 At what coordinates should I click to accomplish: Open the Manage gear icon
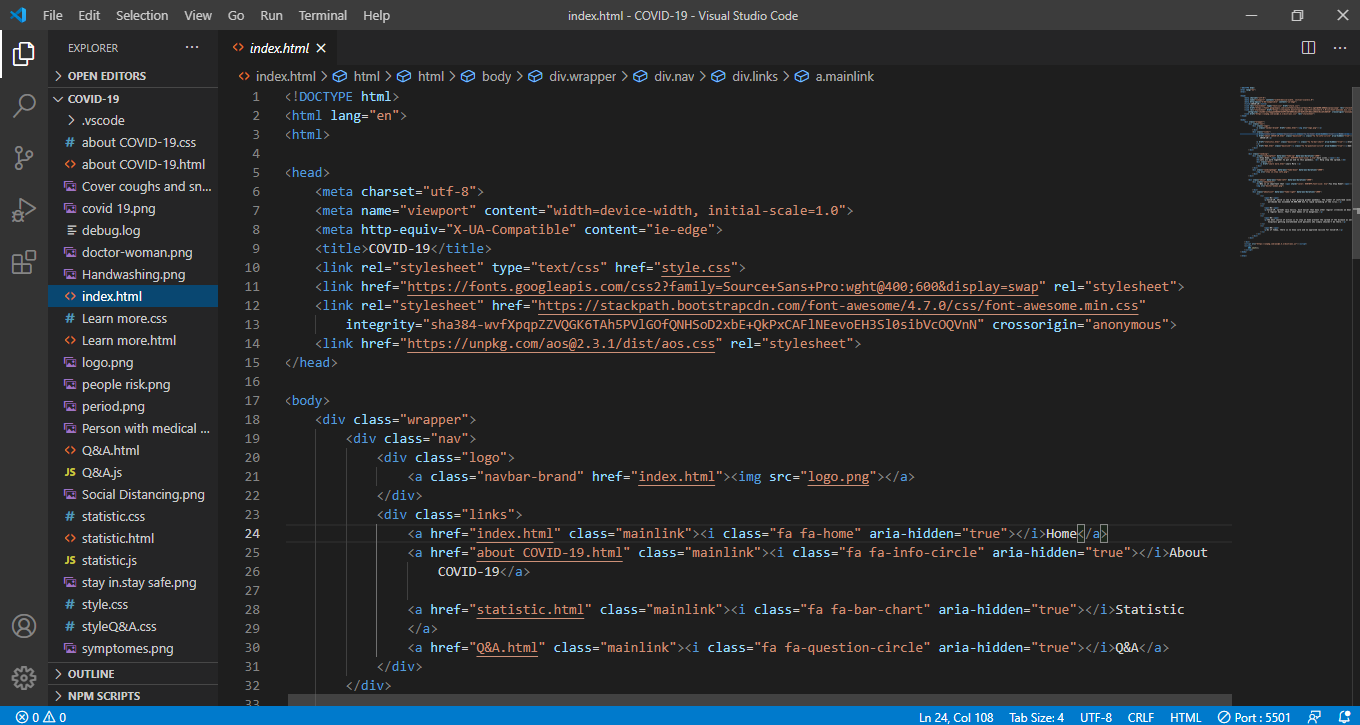(24, 677)
